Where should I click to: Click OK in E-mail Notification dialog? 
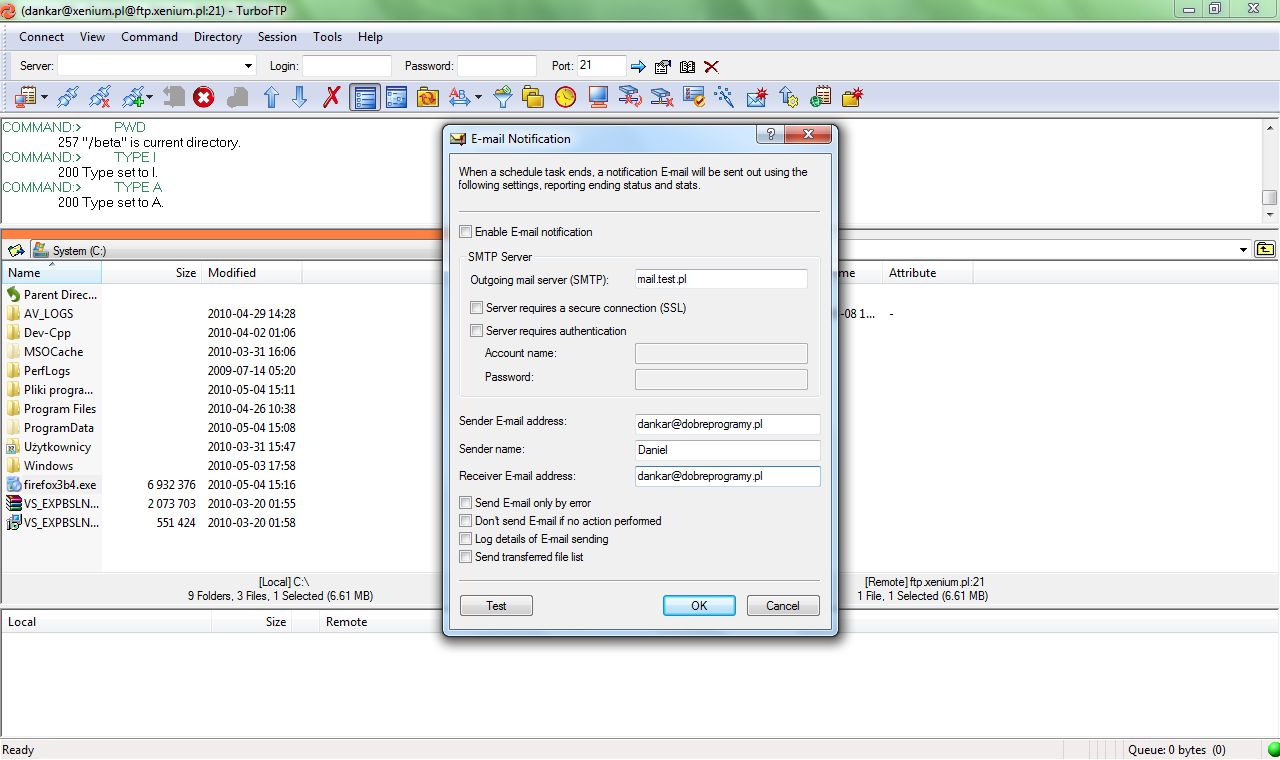point(699,605)
